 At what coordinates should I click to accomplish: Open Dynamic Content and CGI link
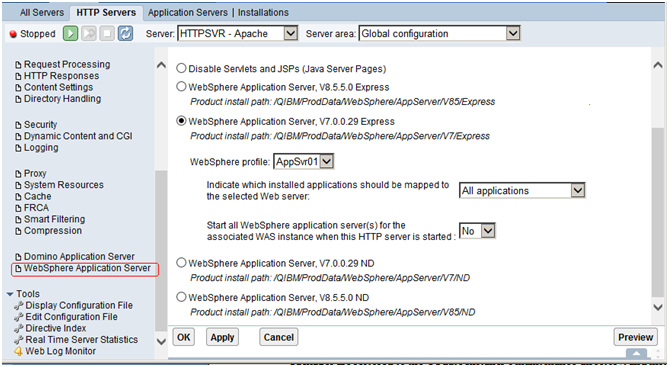(78, 136)
